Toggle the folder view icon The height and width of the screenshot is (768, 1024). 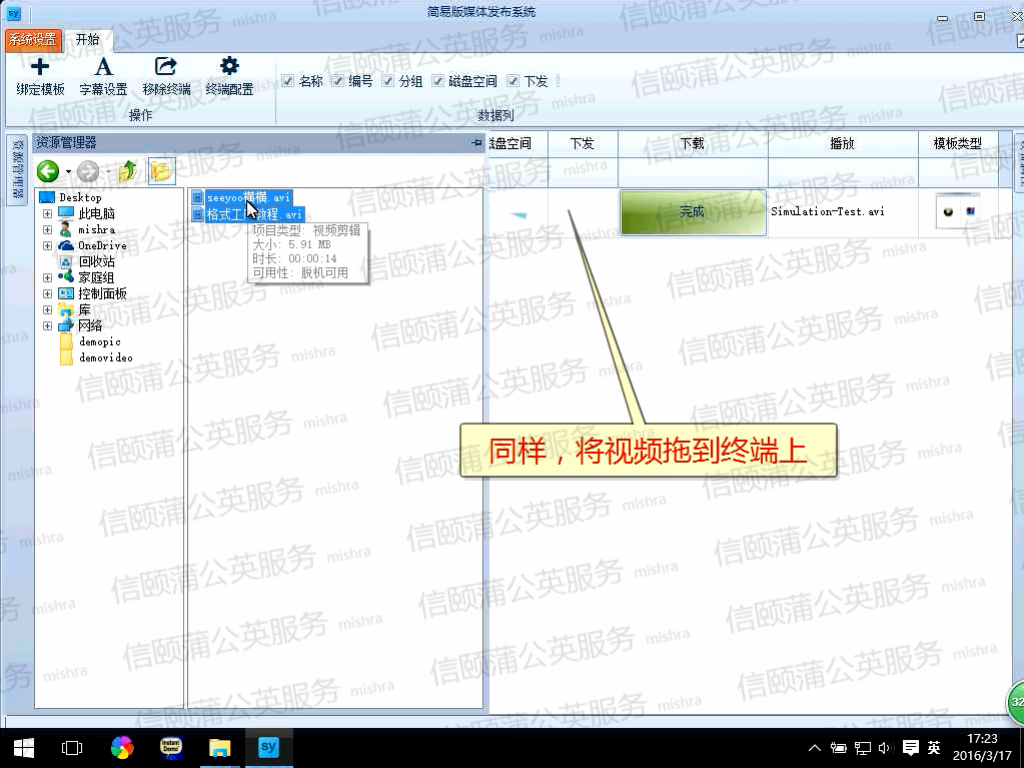[x=160, y=171]
